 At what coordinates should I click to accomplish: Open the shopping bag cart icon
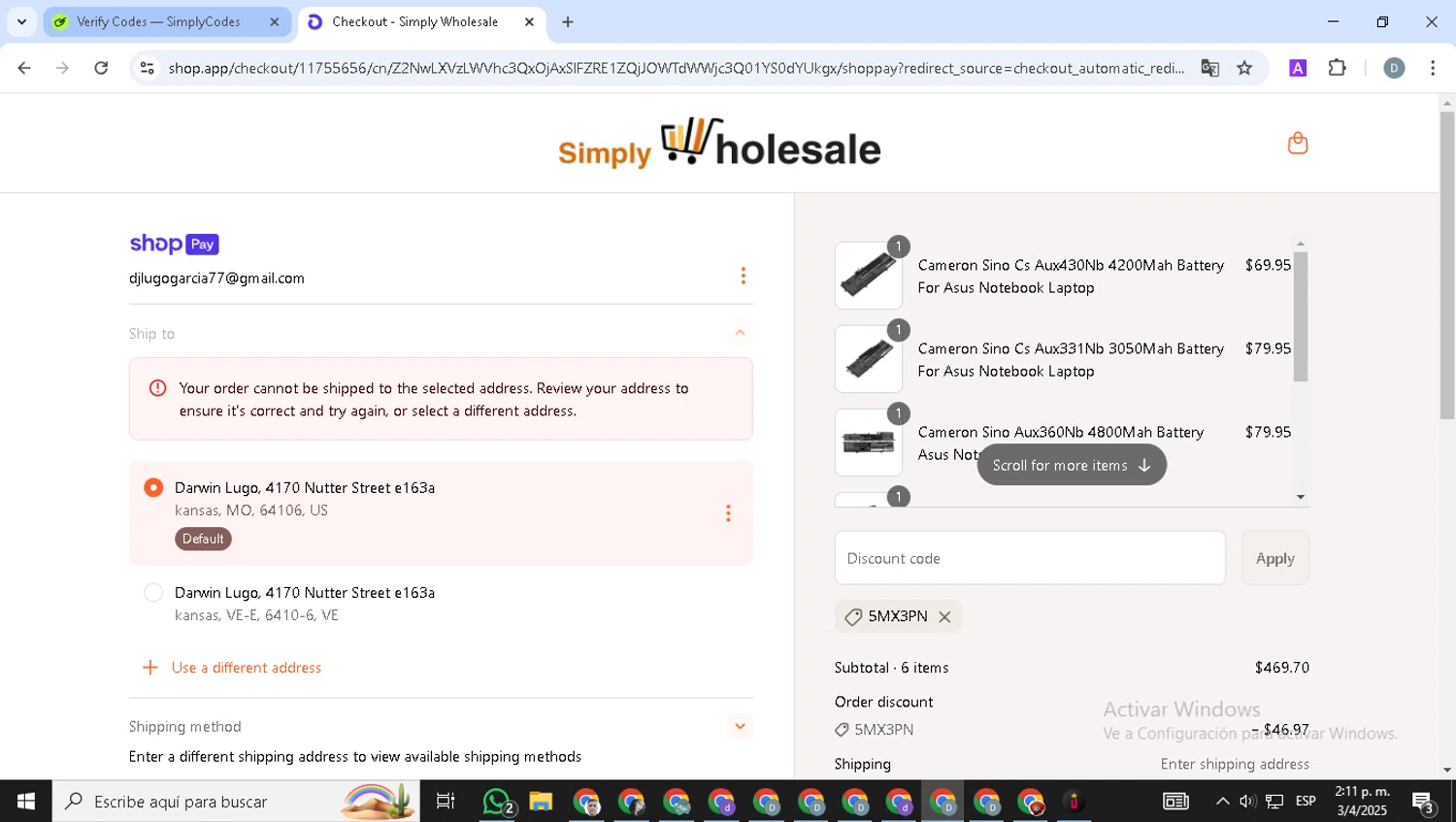click(1298, 144)
